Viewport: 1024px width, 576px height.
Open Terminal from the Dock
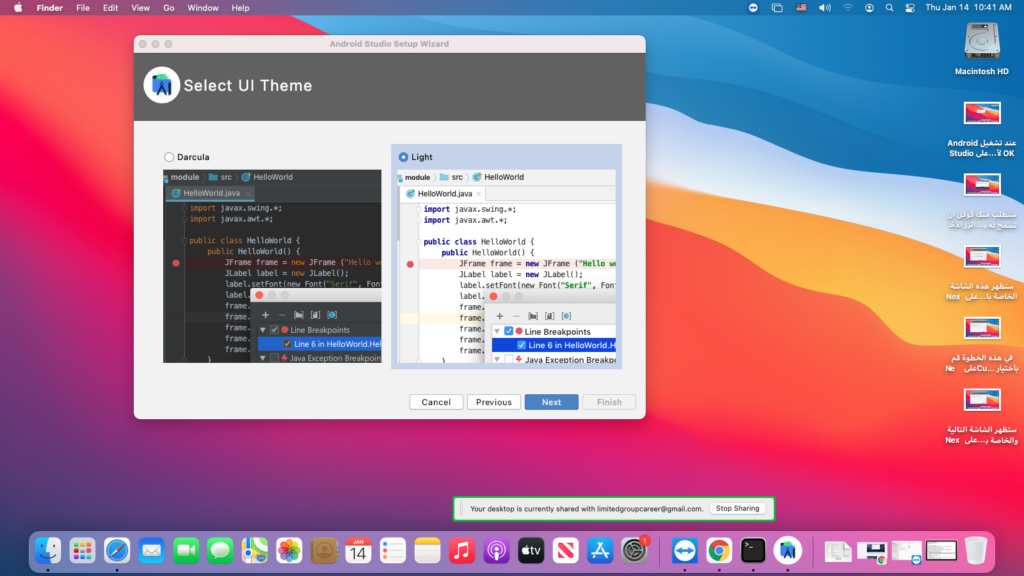[x=753, y=551]
